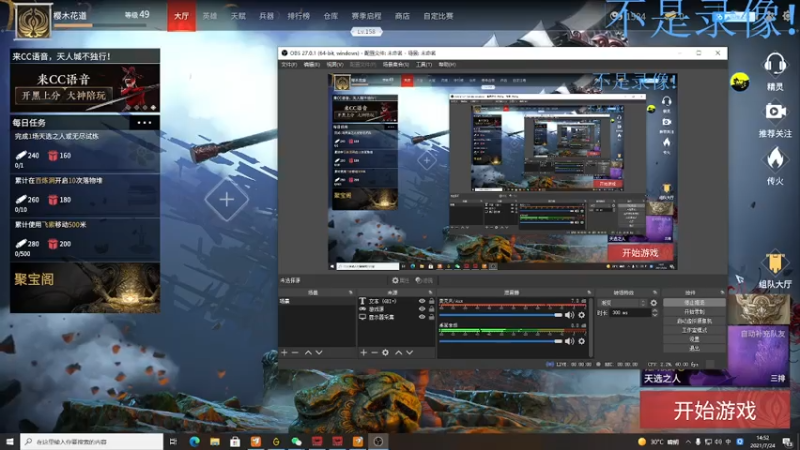800x450 pixels.
Task: Click the plus teammate slot in lobby
Action: [227, 199]
